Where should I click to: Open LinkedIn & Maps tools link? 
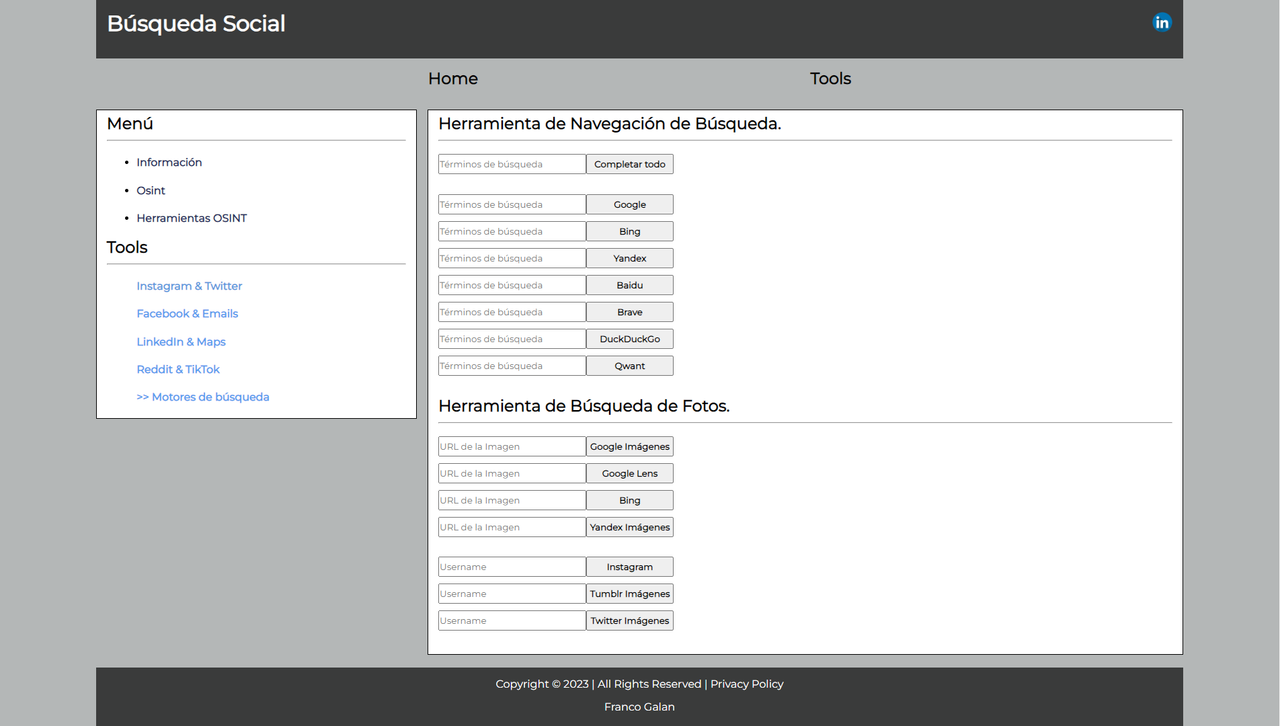(181, 342)
